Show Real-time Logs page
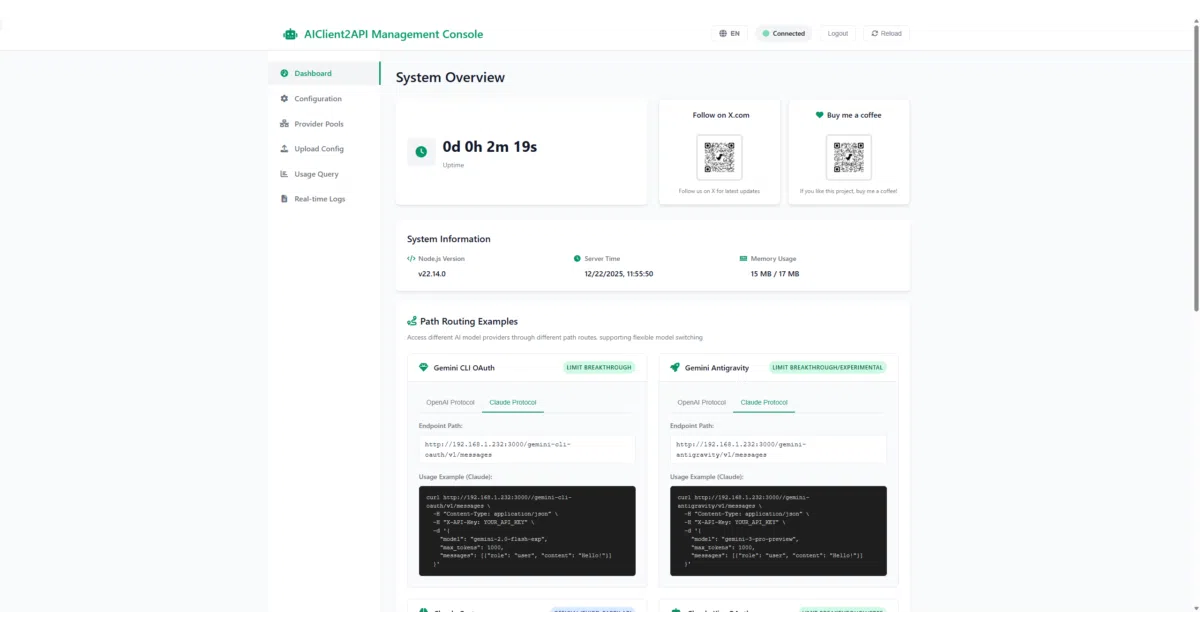 [x=324, y=199]
